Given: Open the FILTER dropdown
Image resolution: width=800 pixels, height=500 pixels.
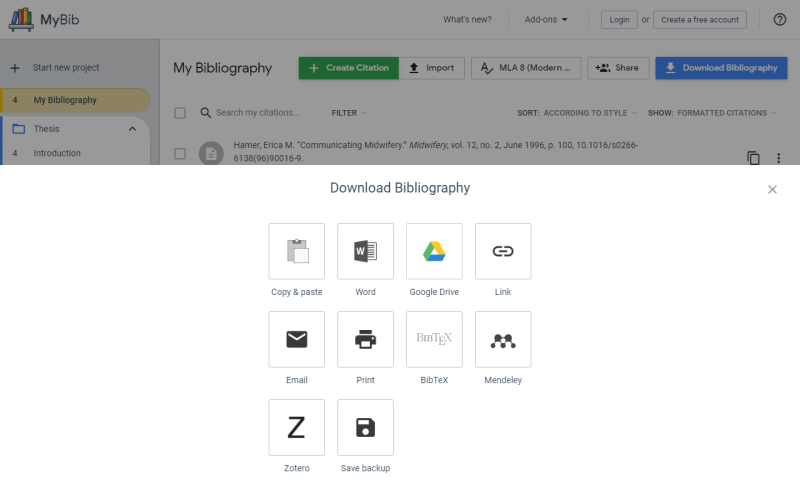Looking at the screenshot, I should click(349, 113).
